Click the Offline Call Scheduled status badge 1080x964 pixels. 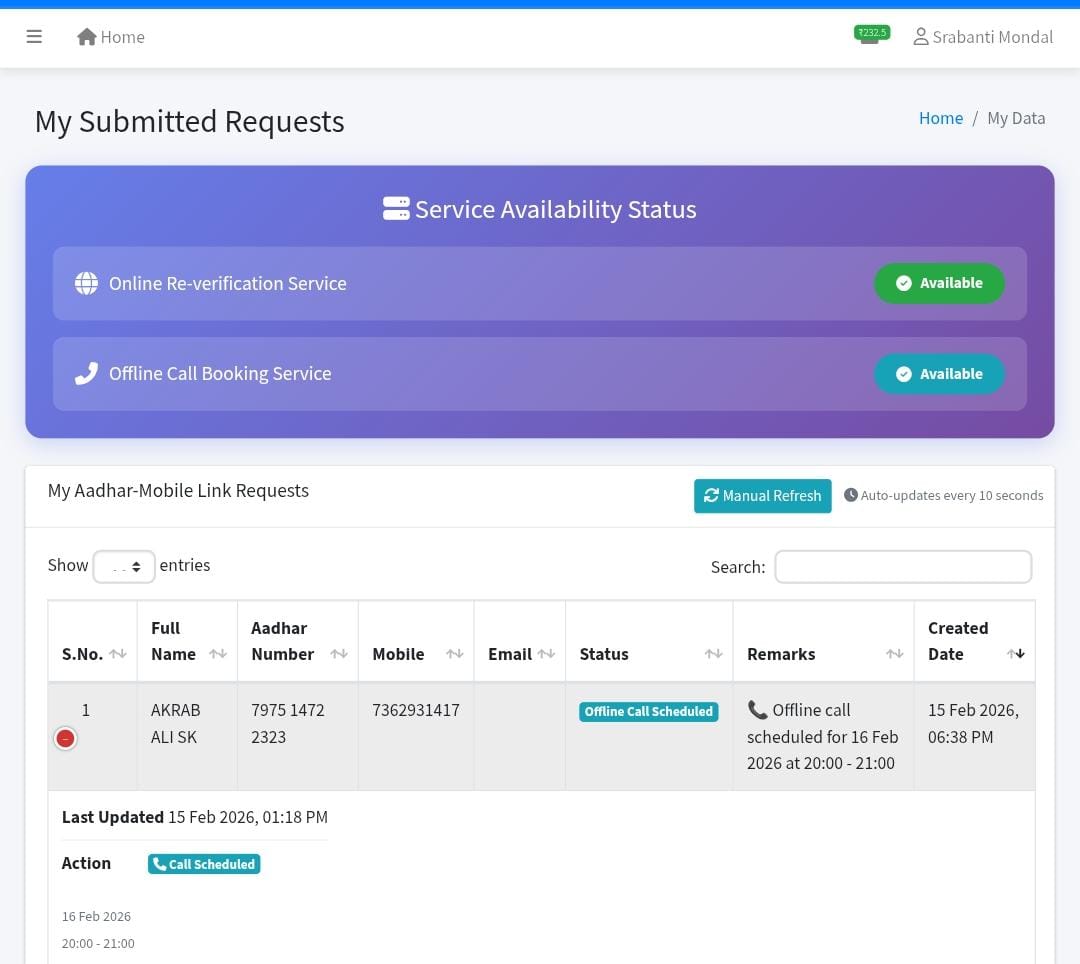(648, 712)
